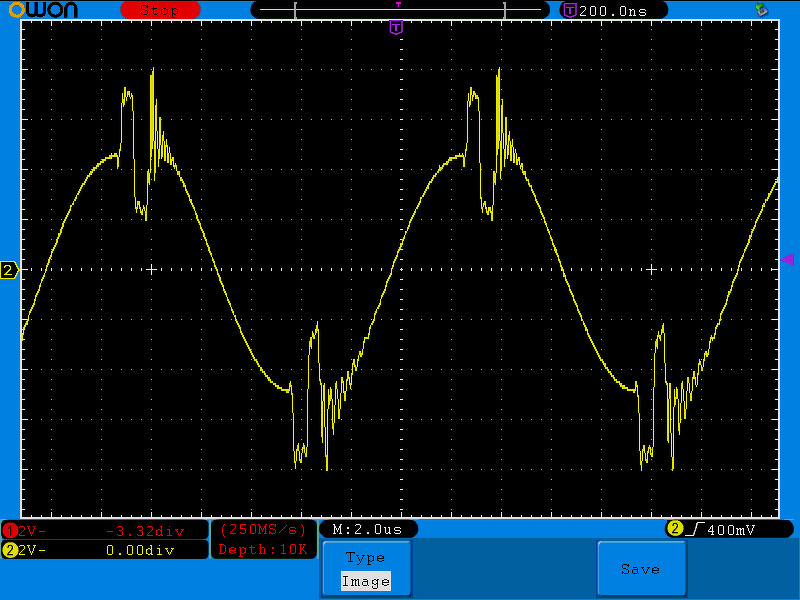Click the Depth:10K memory depth readout

[263, 549]
